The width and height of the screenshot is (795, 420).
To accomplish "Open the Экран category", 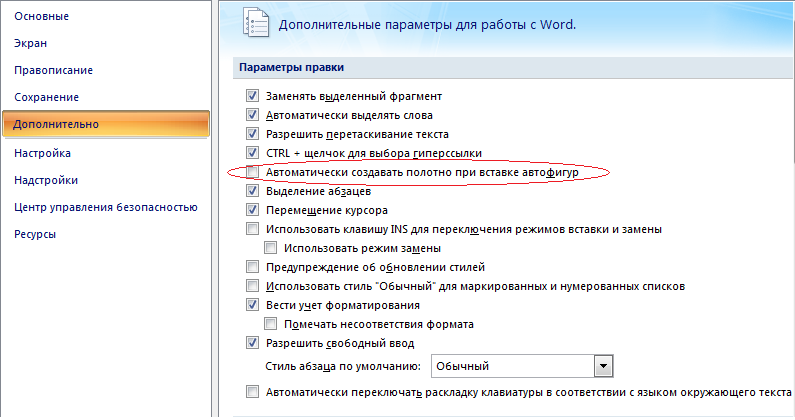I will click(30, 43).
